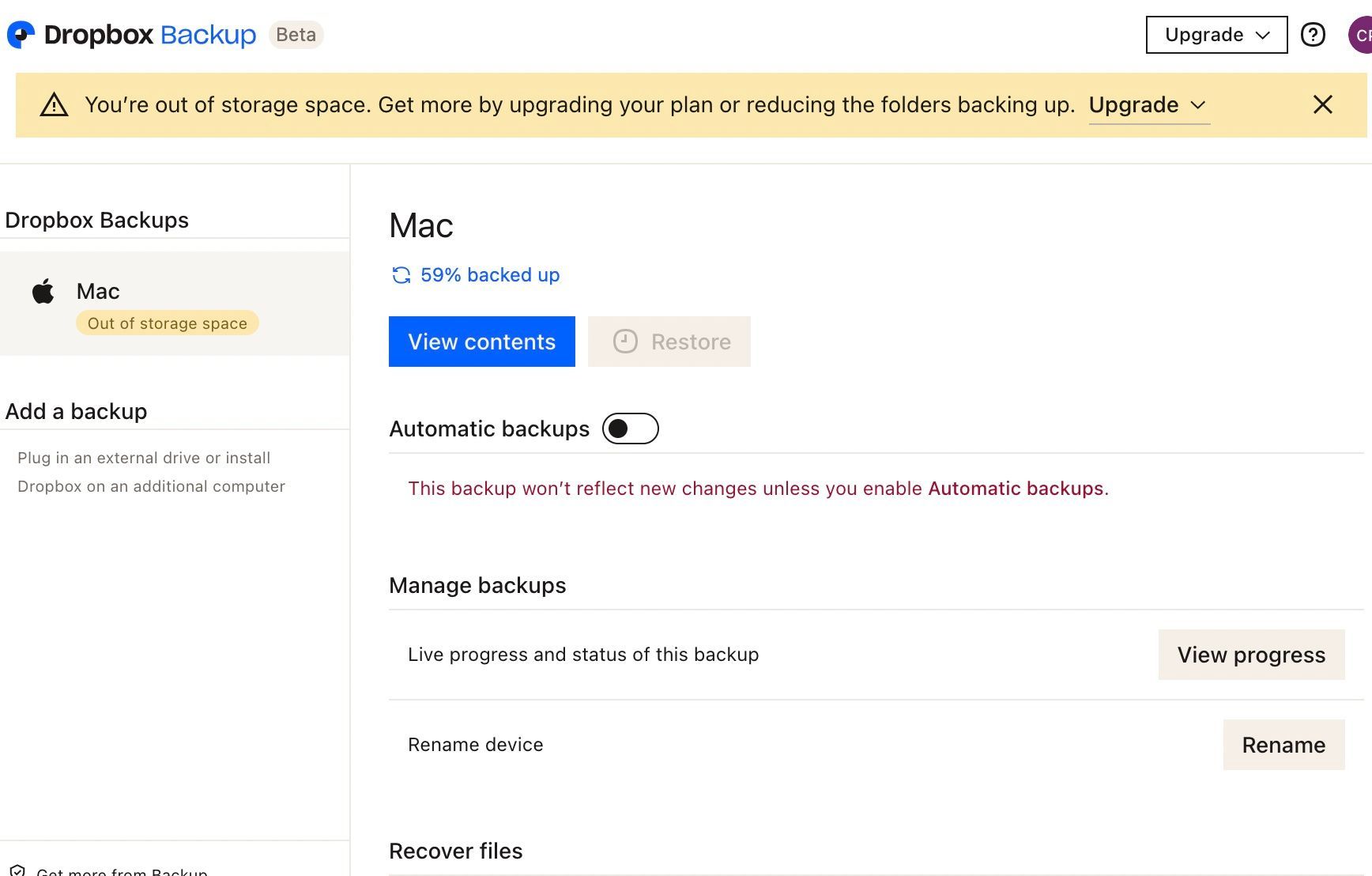Open the help question mark icon
The width and height of the screenshot is (1372, 876).
click(x=1313, y=35)
